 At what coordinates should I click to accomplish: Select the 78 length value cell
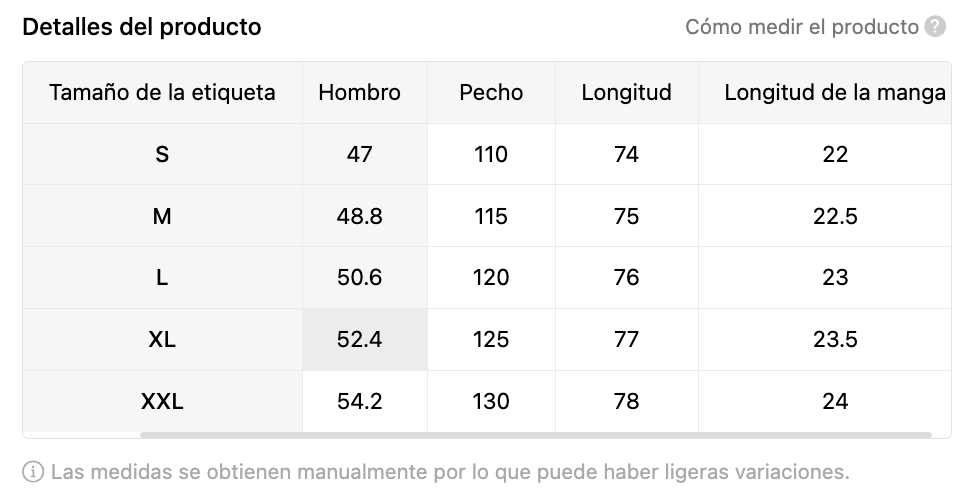pyautogui.click(x=626, y=402)
